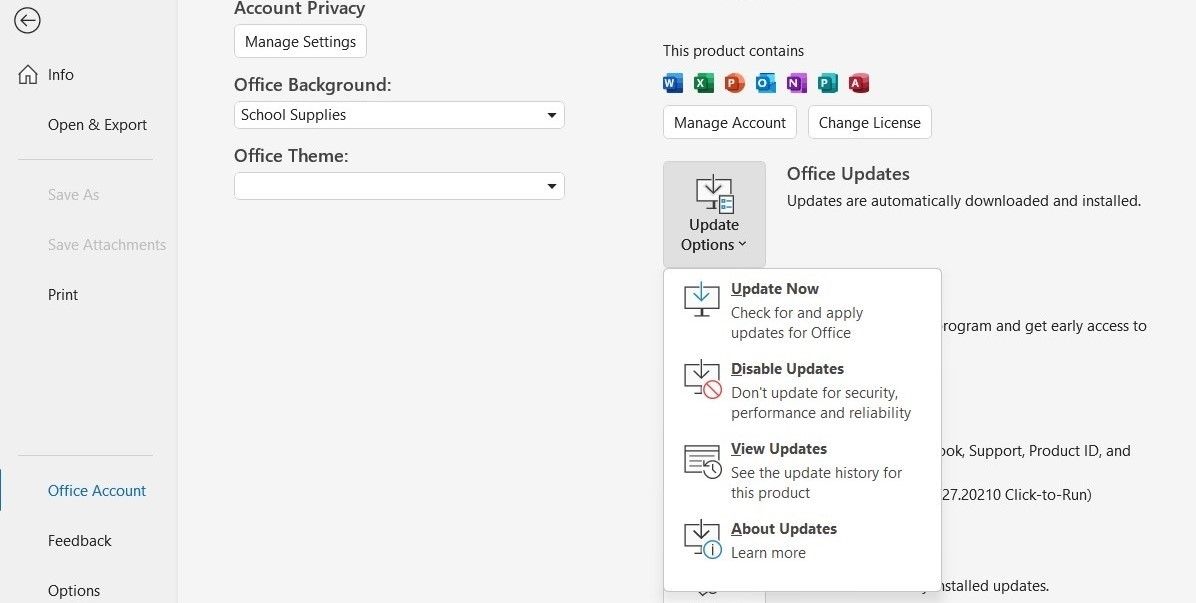The width and height of the screenshot is (1196, 603).
Task: Click the Account Privacy heading
Action: [x=300, y=8]
